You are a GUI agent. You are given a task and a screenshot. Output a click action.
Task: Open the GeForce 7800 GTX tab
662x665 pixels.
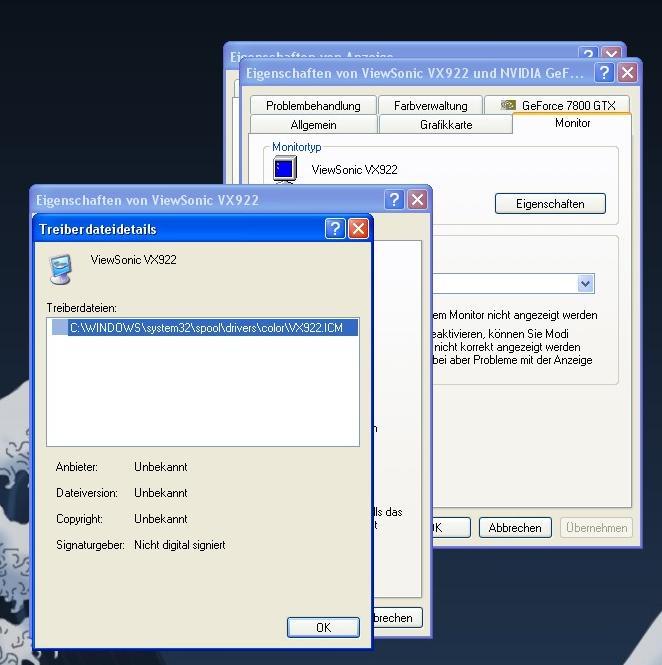(557, 105)
